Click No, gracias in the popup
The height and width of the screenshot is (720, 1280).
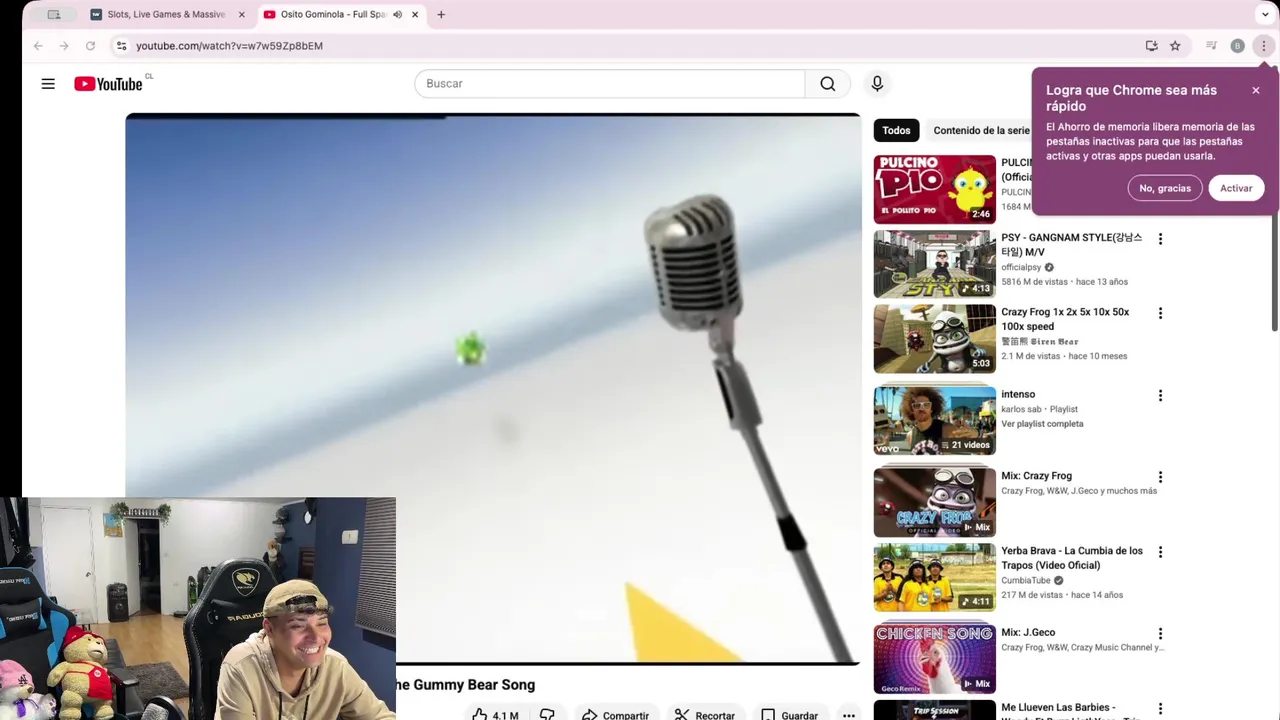click(x=1165, y=188)
